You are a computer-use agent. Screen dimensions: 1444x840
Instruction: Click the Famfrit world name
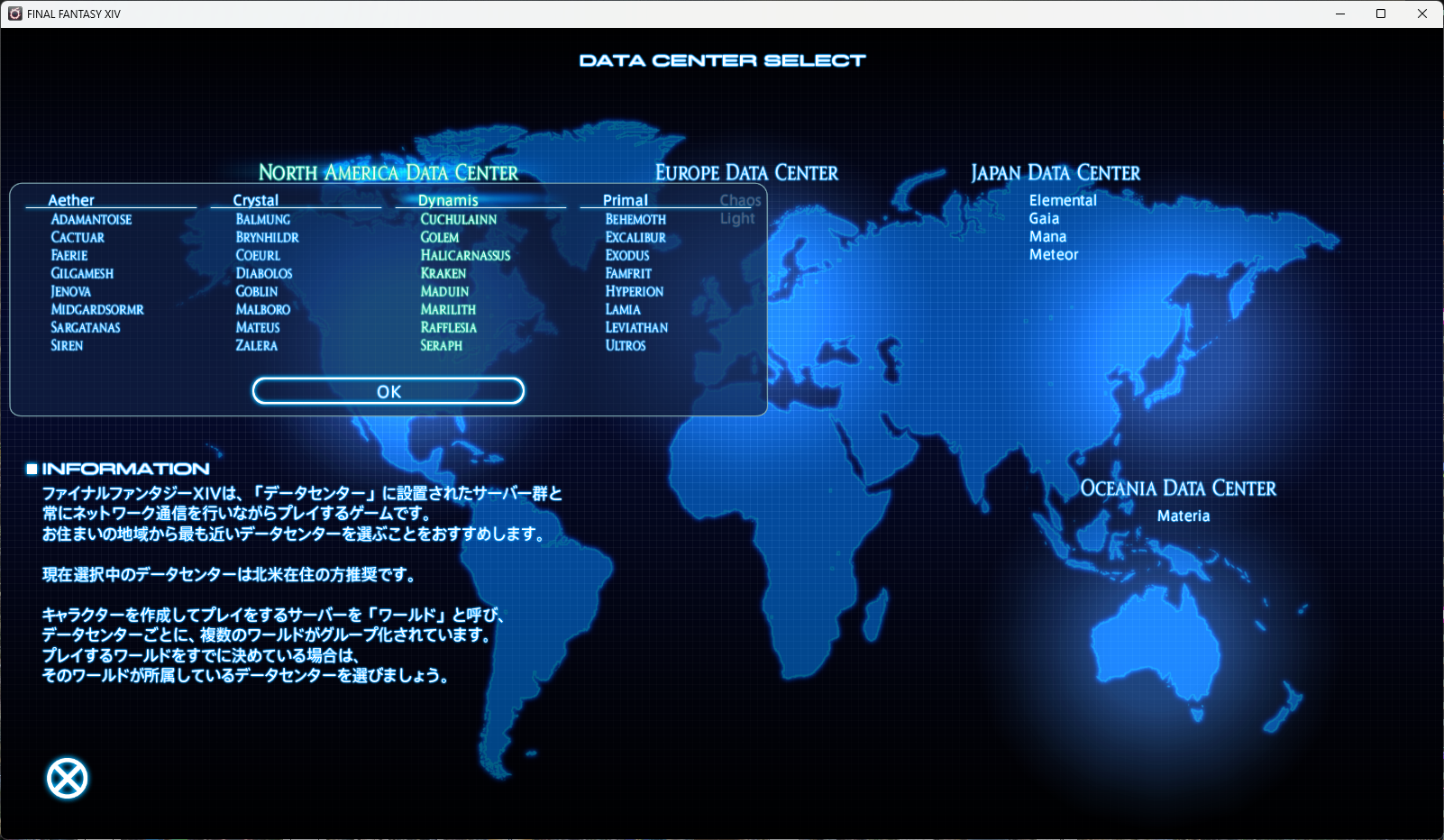[x=628, y=273]
